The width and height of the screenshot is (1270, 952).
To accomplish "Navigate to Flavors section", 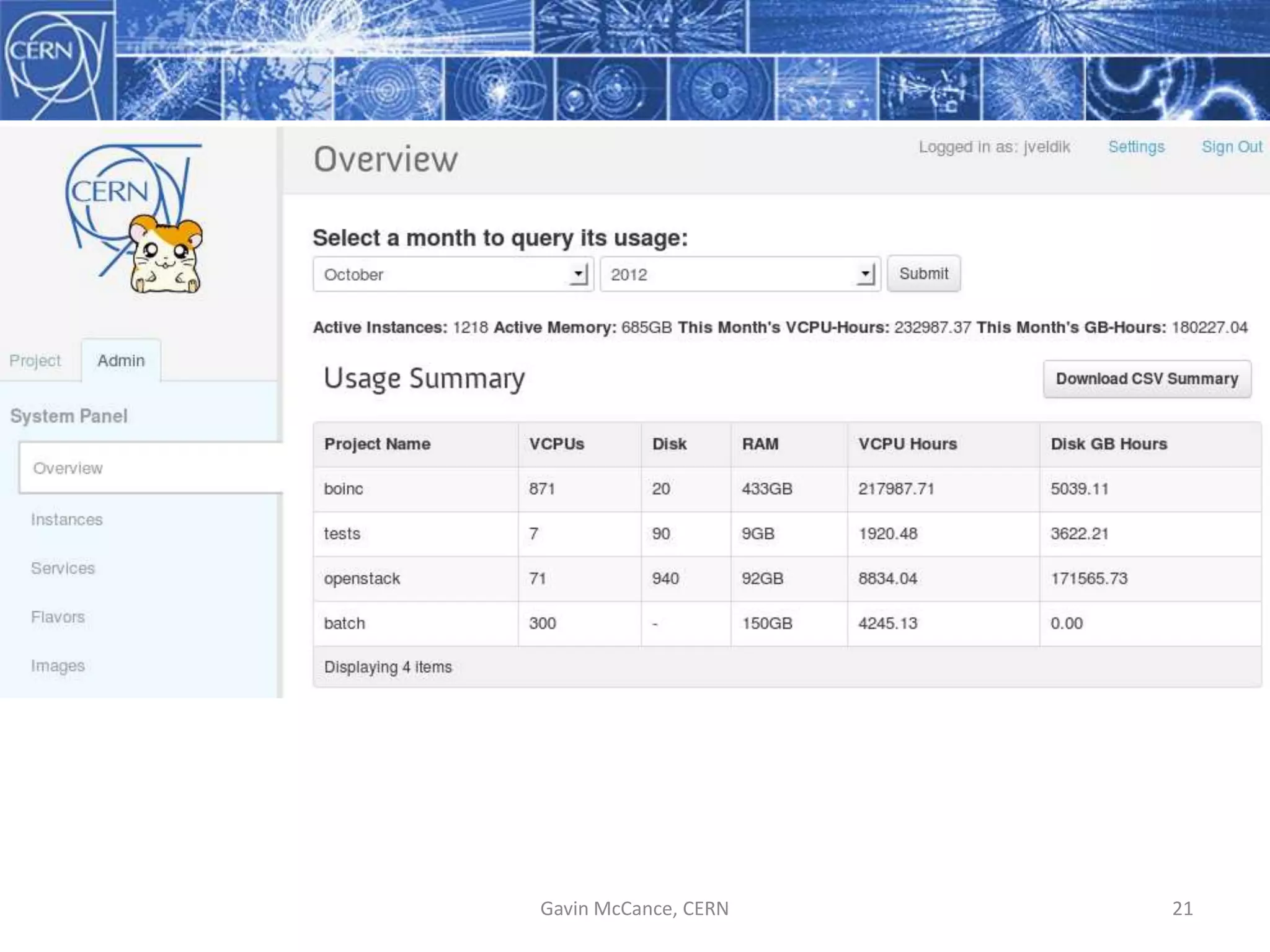I will [x=58, y=617].
